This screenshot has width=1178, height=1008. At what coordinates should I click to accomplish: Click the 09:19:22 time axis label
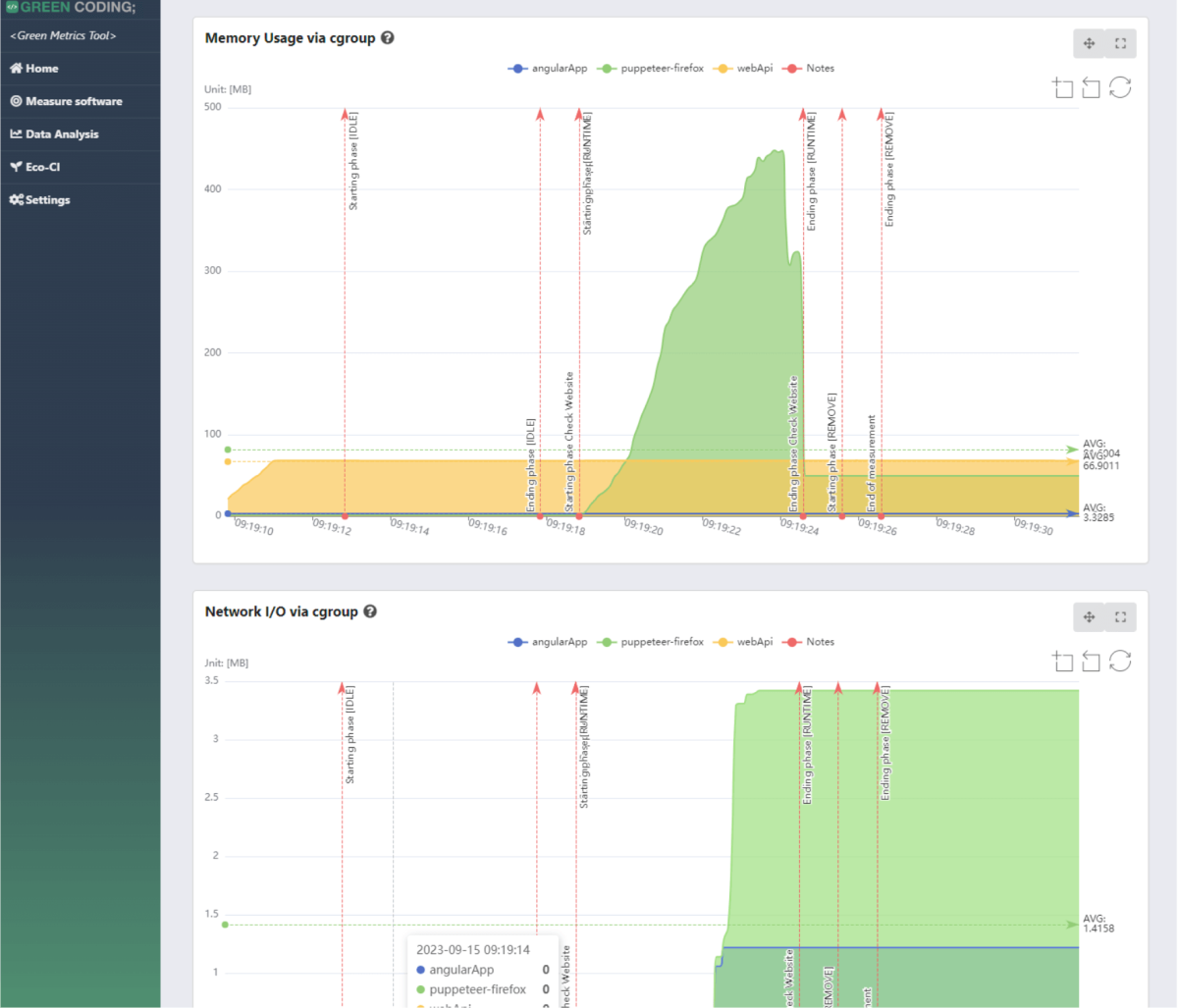pyautogui.click(x=722, y=527)
